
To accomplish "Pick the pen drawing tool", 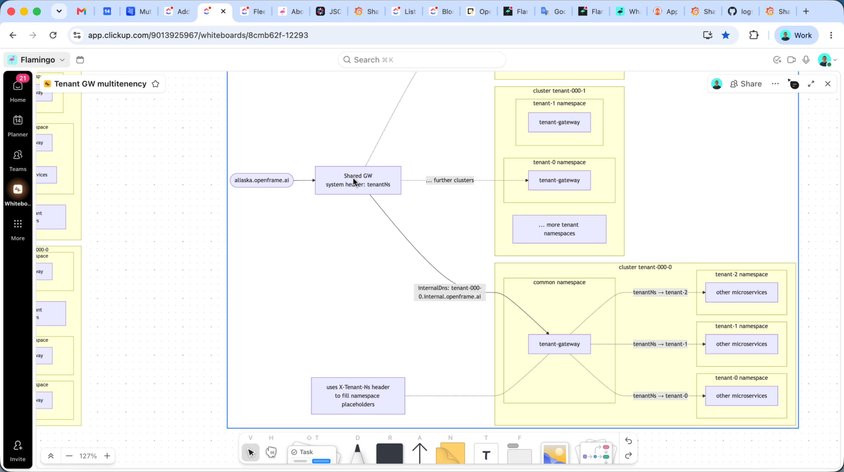I will pos(357,453).
